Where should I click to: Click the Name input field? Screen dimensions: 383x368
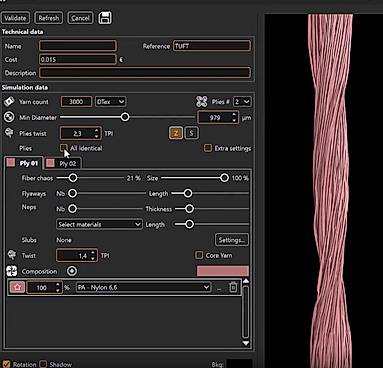coord(78,46)
